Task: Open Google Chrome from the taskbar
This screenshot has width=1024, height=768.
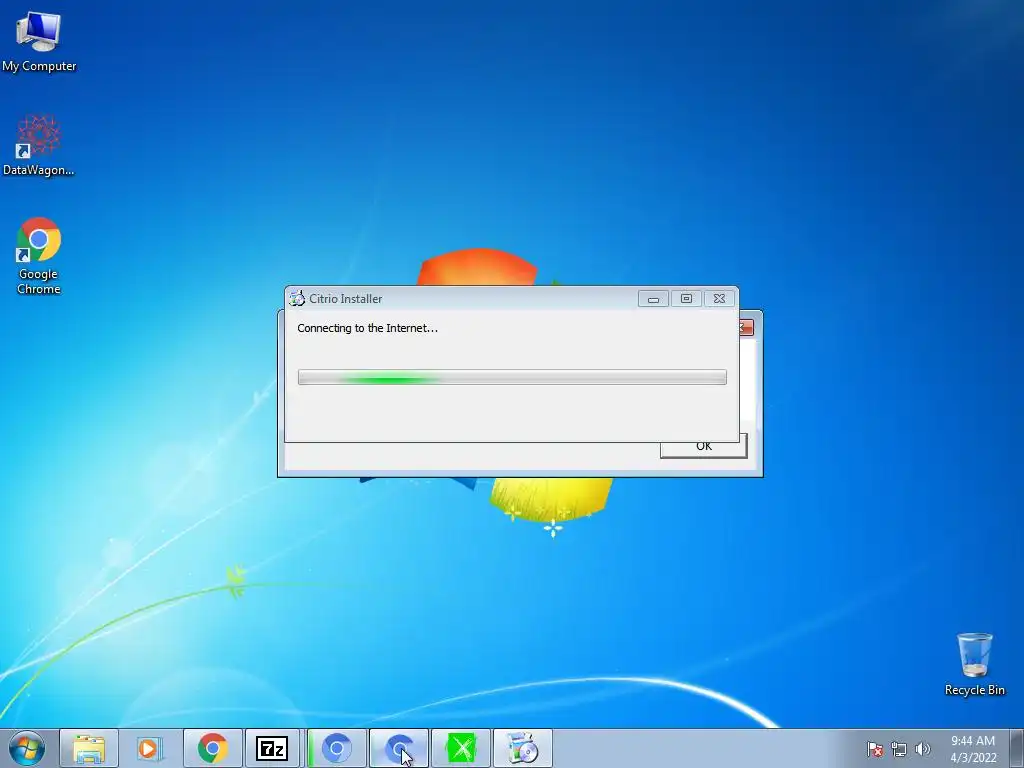Action: 212,748
